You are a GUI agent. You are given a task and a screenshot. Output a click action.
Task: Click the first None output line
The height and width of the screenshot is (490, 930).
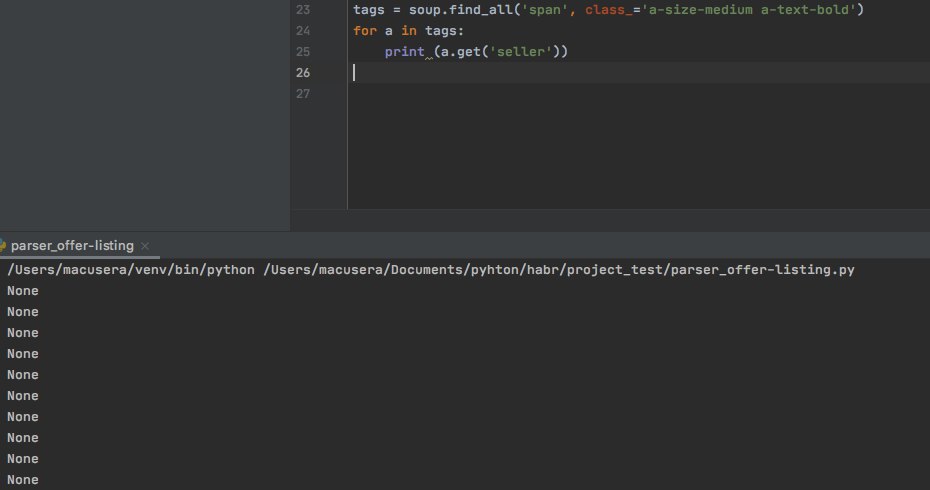[x=23, y=291]
